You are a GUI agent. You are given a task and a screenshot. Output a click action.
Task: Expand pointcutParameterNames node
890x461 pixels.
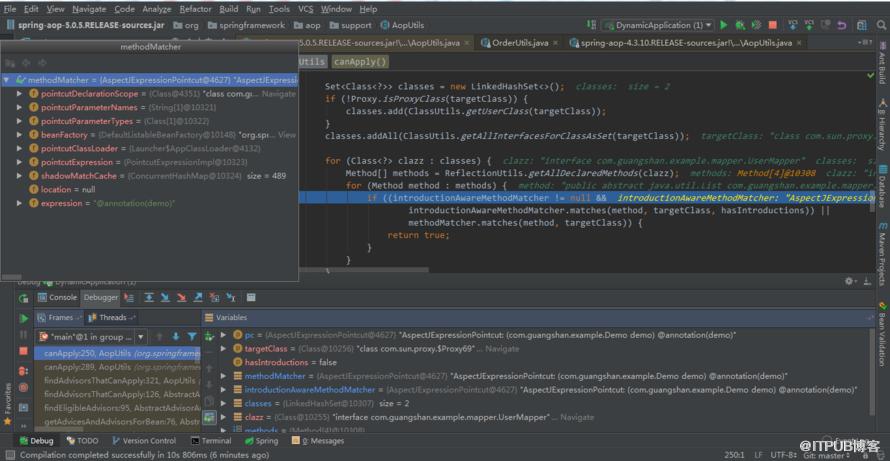coord(19,107)
